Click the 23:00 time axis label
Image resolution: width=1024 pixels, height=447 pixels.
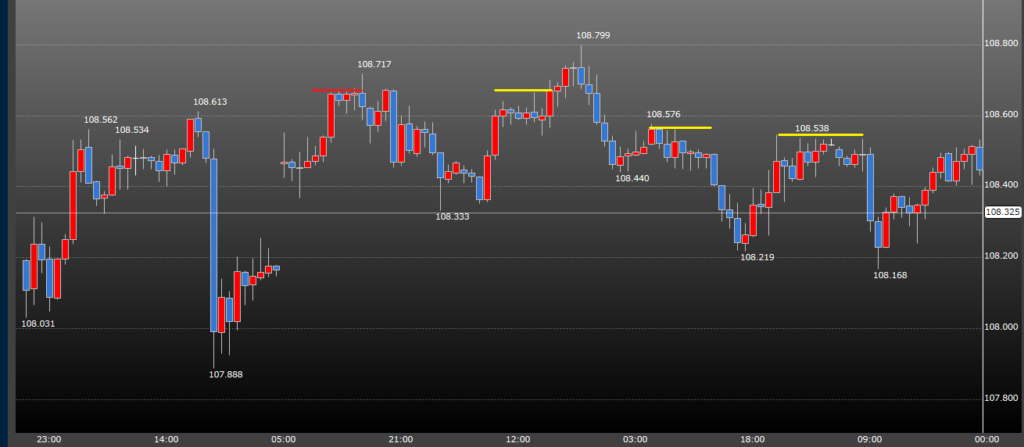coord(49,439)
